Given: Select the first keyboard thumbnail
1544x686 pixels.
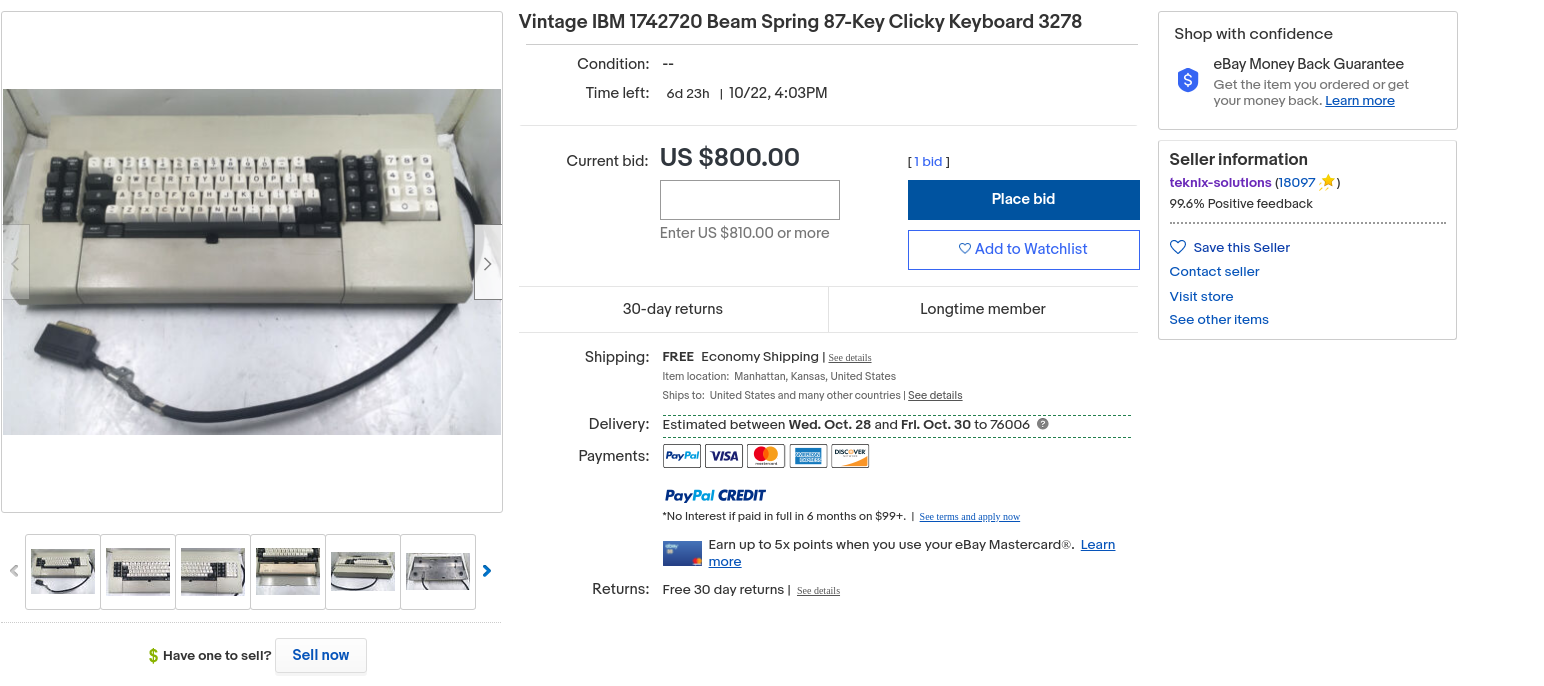Looking at the screenshot, I should coord(63,571).
